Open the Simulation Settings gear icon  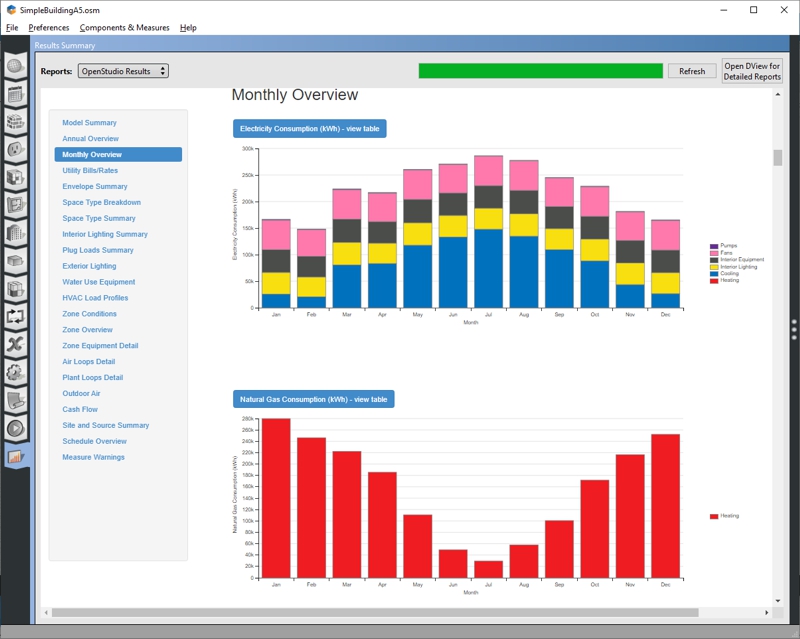tap(15, 372)
